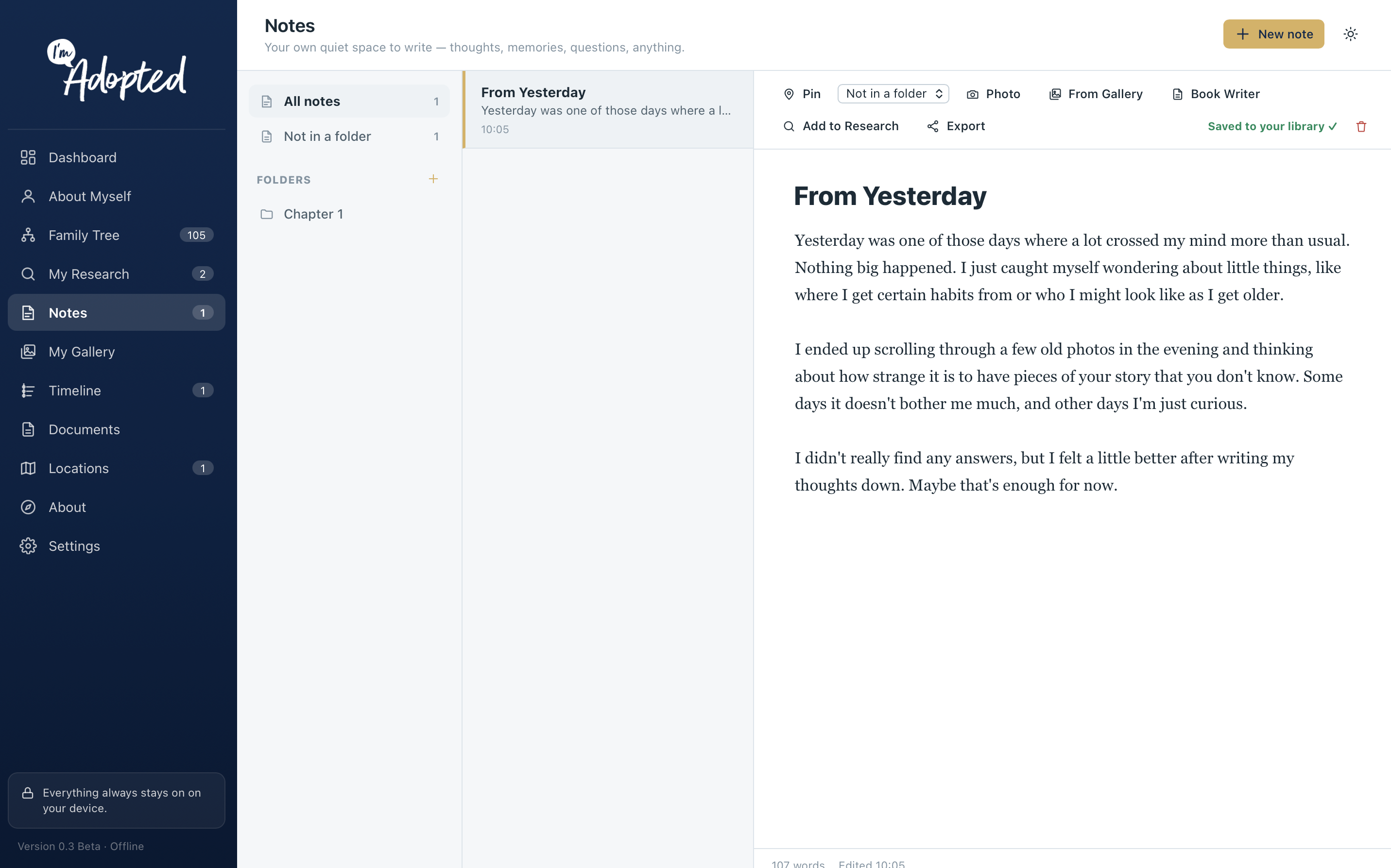Toggle the light/dark theme sun icon
1391x868 pixels.
[1350, 34]
